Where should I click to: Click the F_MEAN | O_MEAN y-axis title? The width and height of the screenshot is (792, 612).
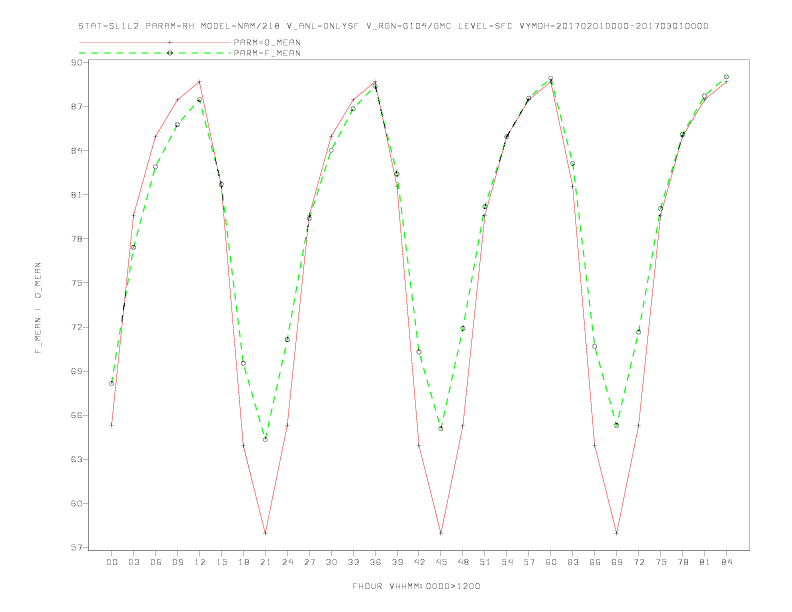coord(38,308)
